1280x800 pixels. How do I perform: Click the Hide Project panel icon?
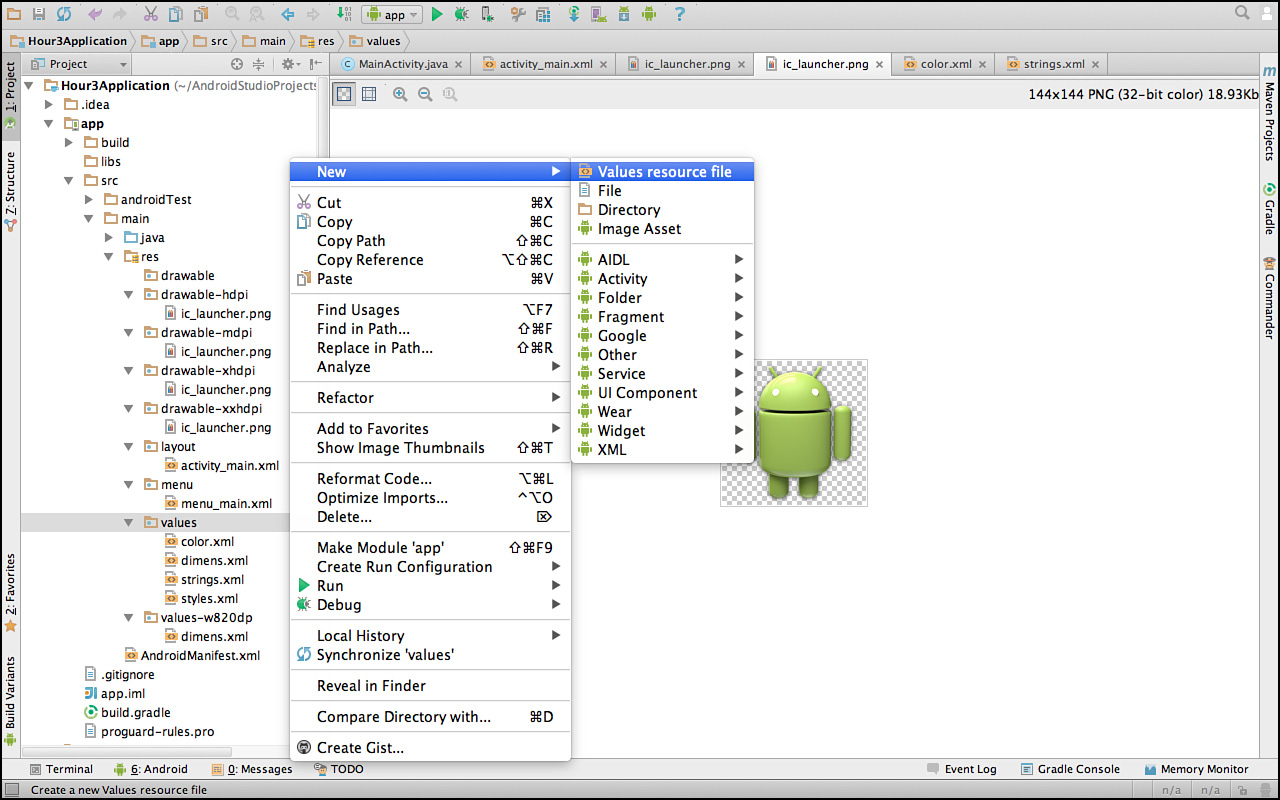[313, 64]
